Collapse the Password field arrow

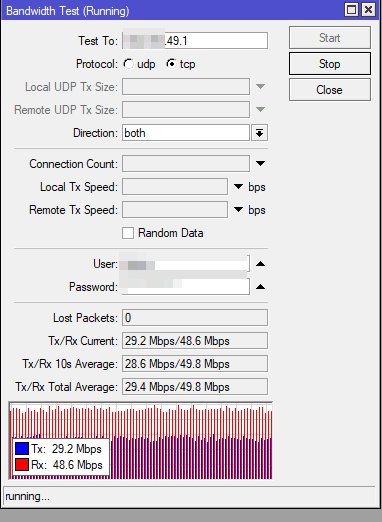[260, 287]
